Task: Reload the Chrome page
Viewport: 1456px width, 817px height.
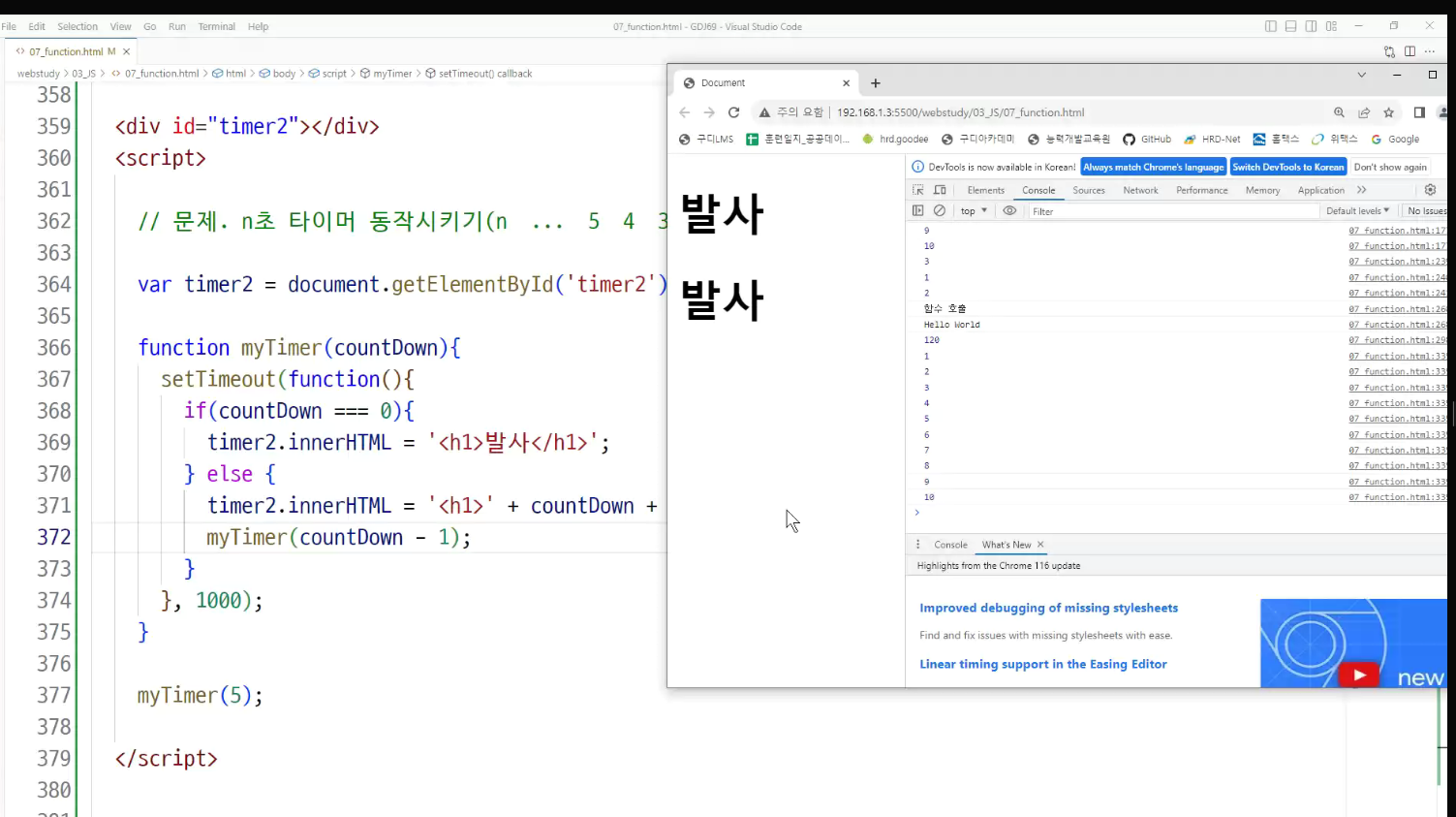Action: (x=734, y=112)
